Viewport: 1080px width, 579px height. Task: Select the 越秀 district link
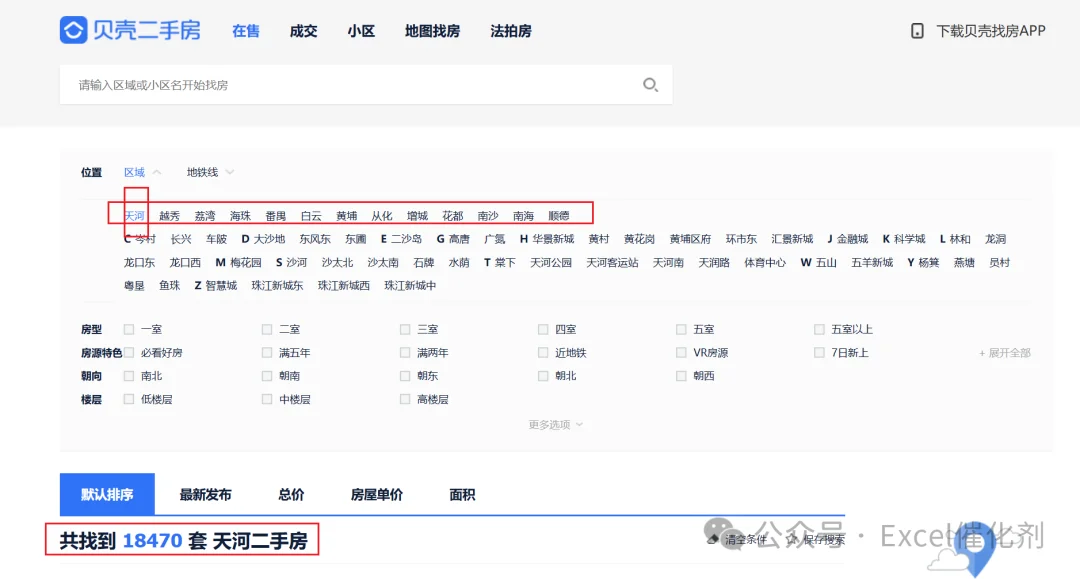[169, 215]
